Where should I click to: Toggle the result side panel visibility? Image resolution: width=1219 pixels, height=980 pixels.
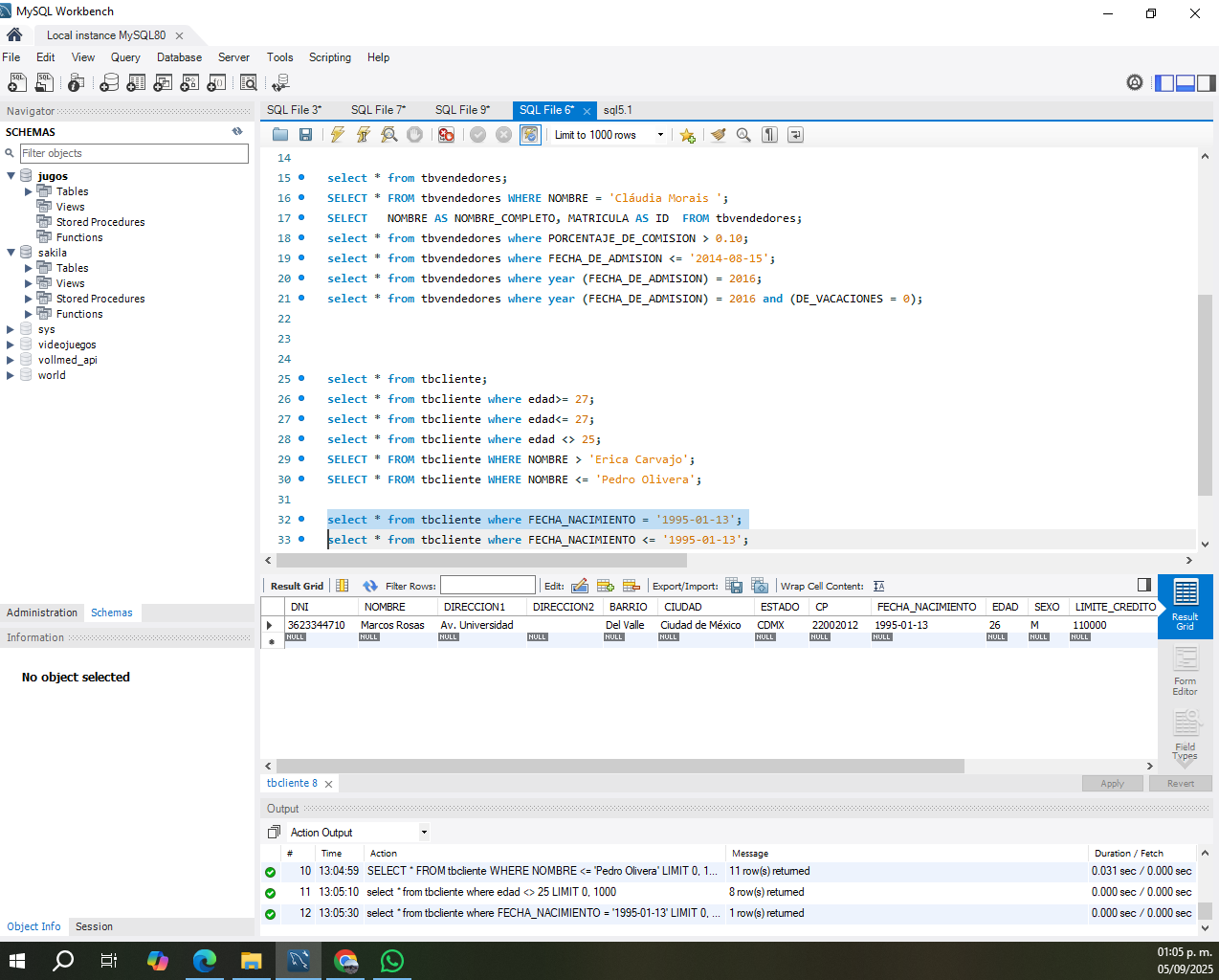click(x=1144, y=585)
